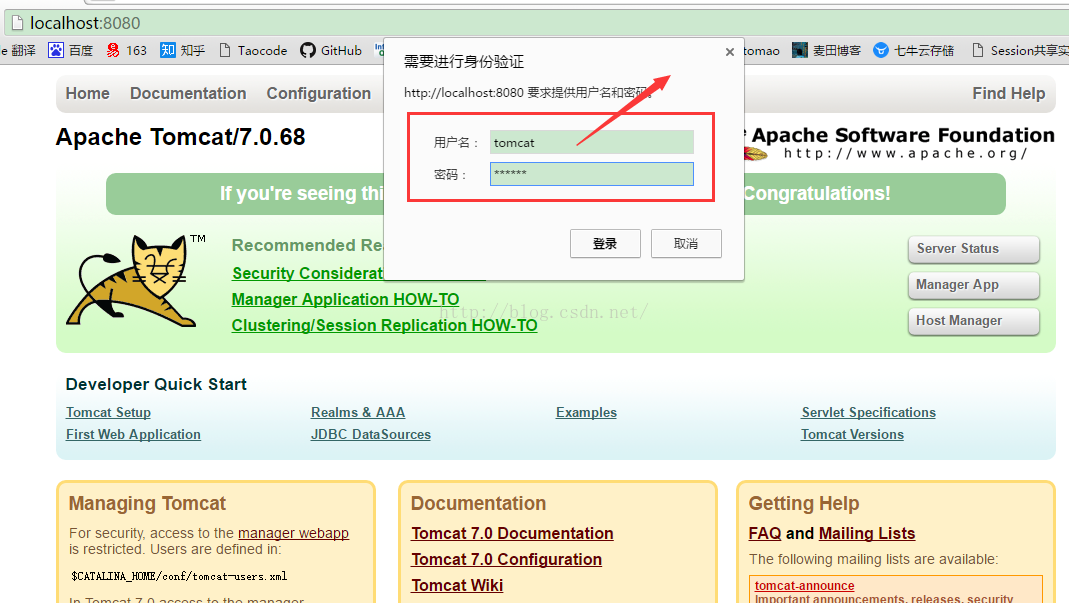The width and height of the screenshot is (1069, 603).
Task: Open Tomcat Versions link
Action: click(852, 435)
